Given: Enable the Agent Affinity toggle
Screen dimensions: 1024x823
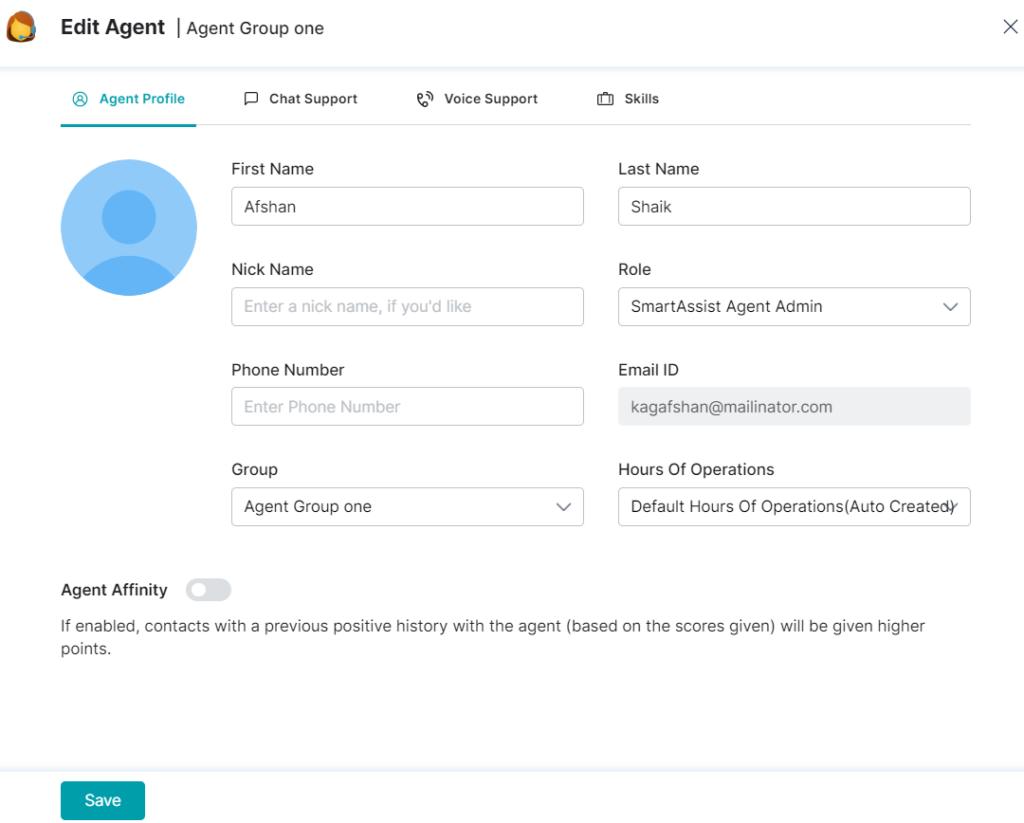Looking at the screenshot, I should [208, 590].
